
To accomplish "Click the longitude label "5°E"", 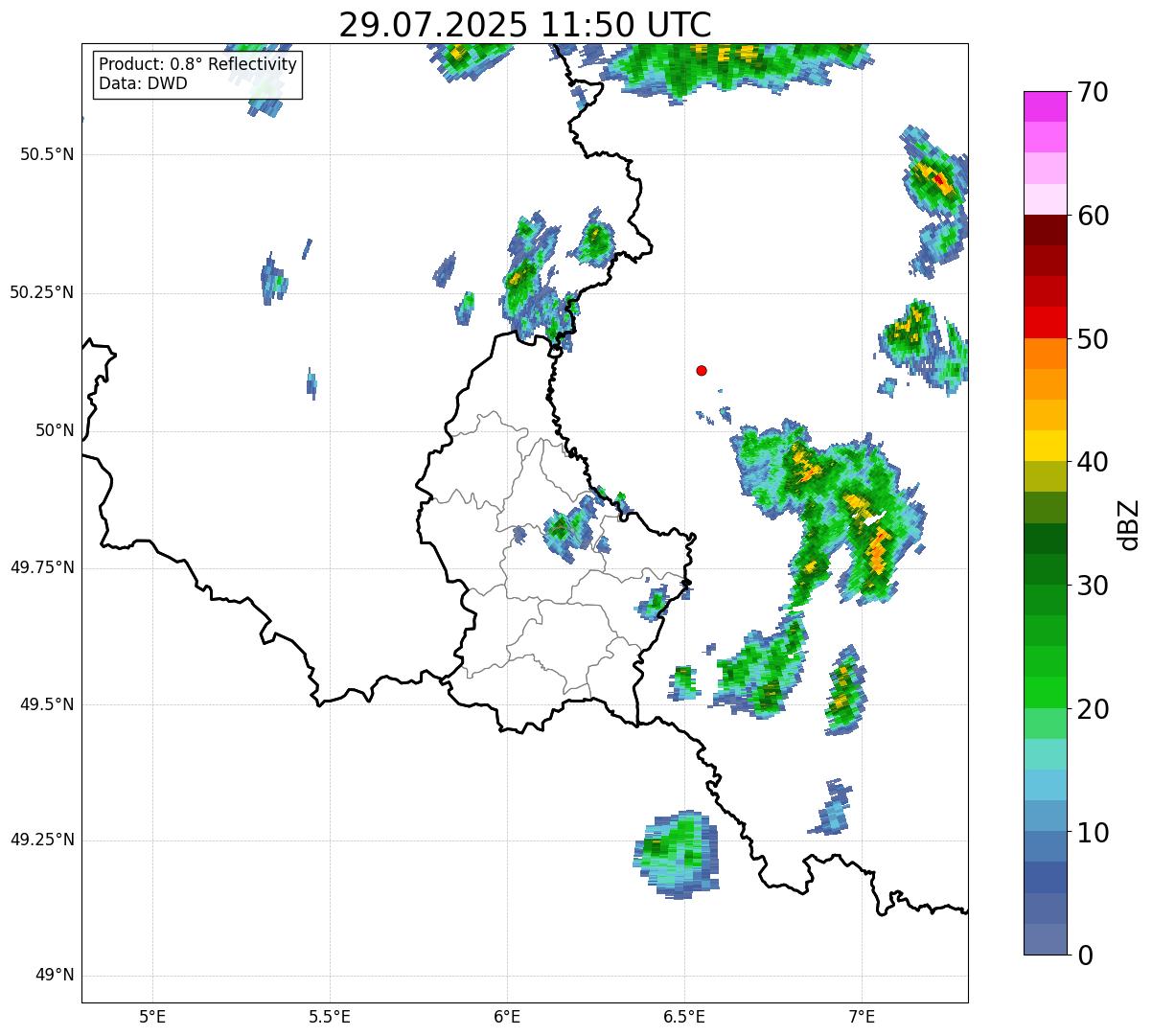I will tap(152, 1017).
